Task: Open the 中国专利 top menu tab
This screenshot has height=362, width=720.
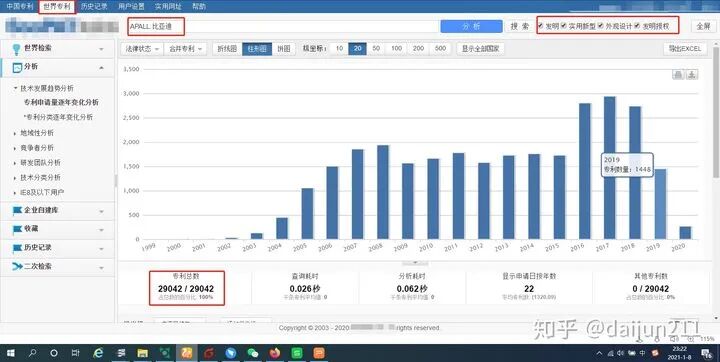Action: pos(20,6)
